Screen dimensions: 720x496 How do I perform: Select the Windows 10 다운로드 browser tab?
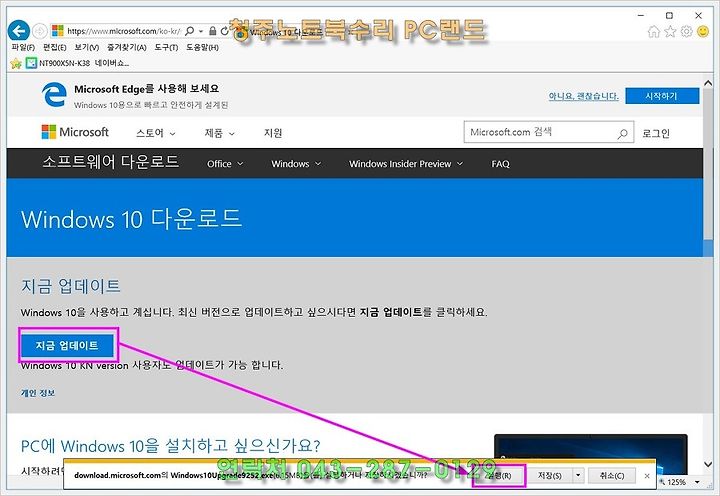coord(285,32)
